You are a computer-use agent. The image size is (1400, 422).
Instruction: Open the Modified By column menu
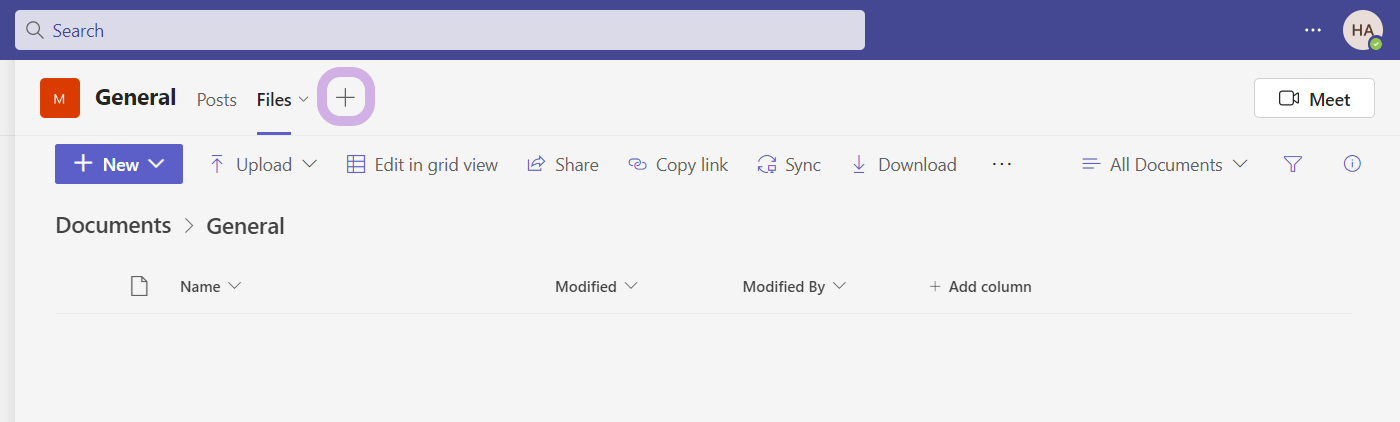click(794, 287)
